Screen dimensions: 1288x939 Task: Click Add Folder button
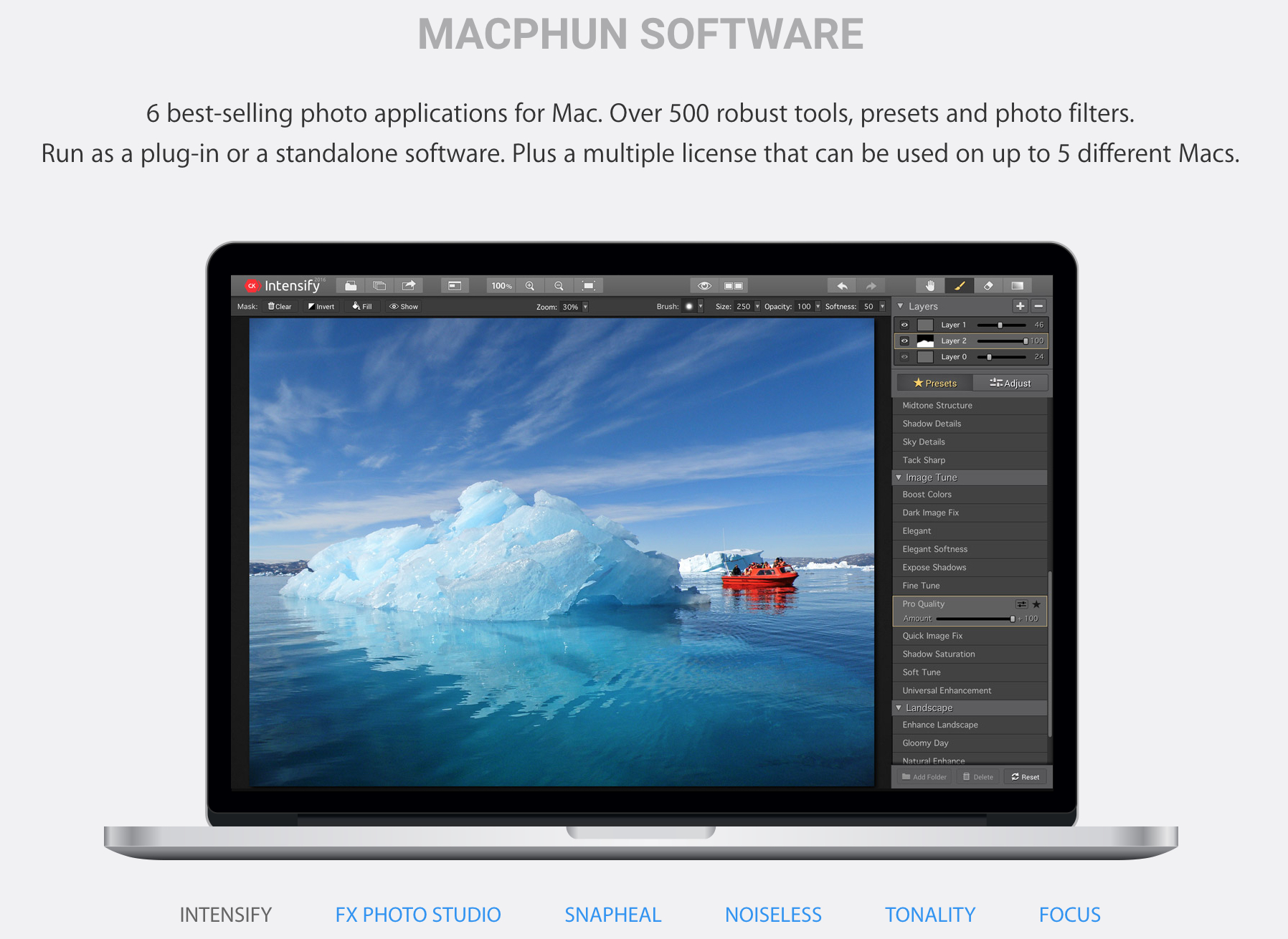[x=924, y=777]
